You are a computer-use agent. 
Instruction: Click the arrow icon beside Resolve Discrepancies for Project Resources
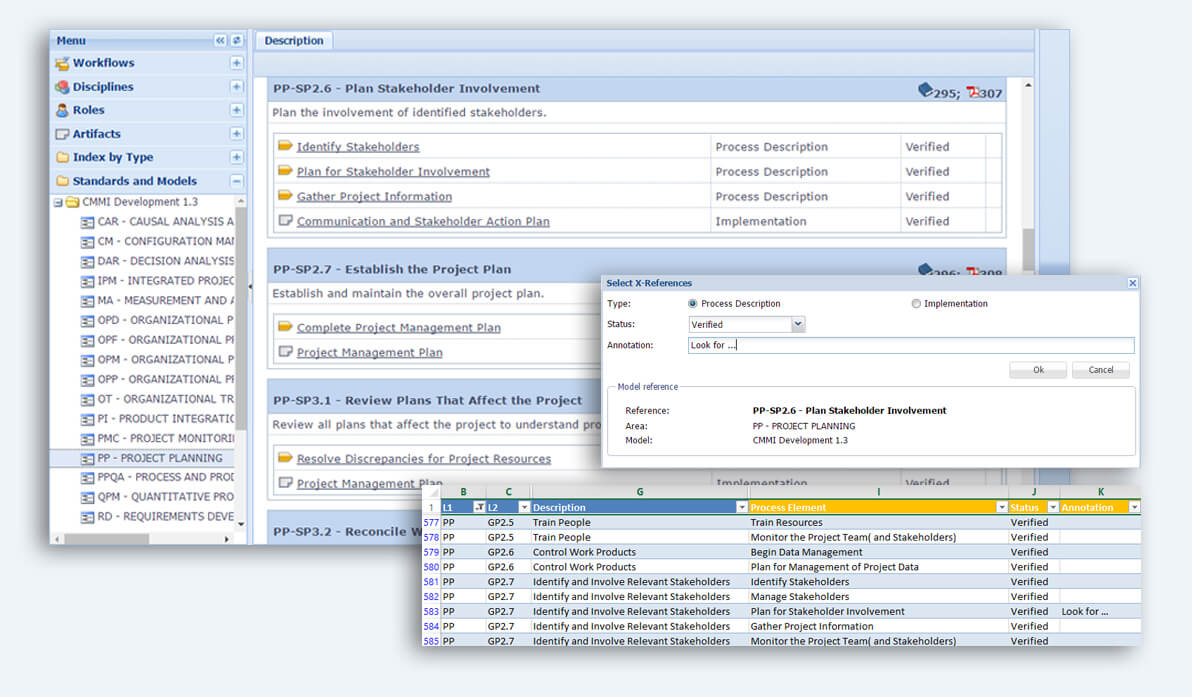point(285,458)
